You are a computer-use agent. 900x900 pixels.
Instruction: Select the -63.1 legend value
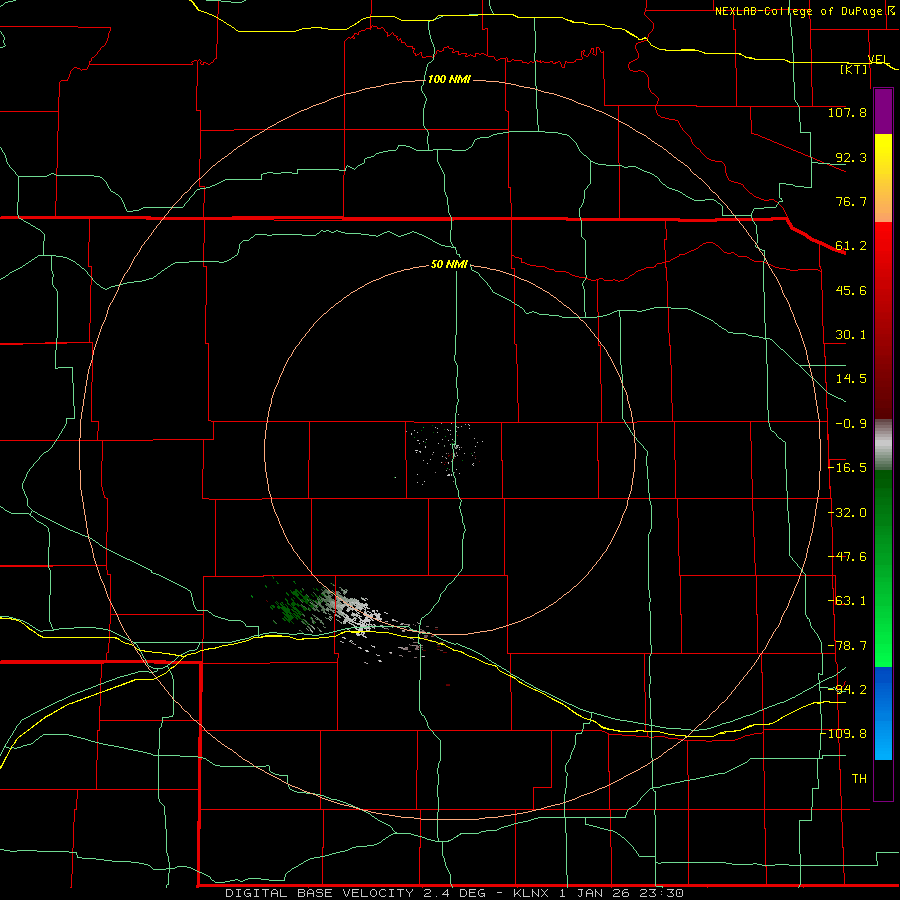[847, 601]
